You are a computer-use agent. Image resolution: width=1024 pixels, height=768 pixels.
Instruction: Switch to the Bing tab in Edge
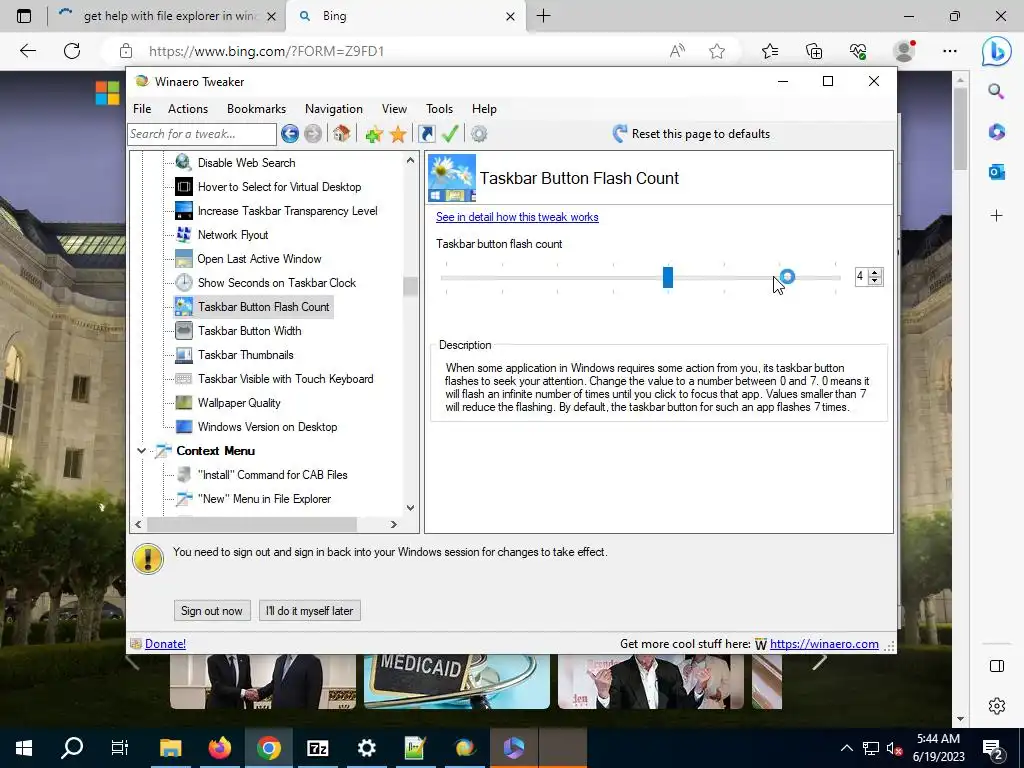pyautogui.click(x=405, y=16)
